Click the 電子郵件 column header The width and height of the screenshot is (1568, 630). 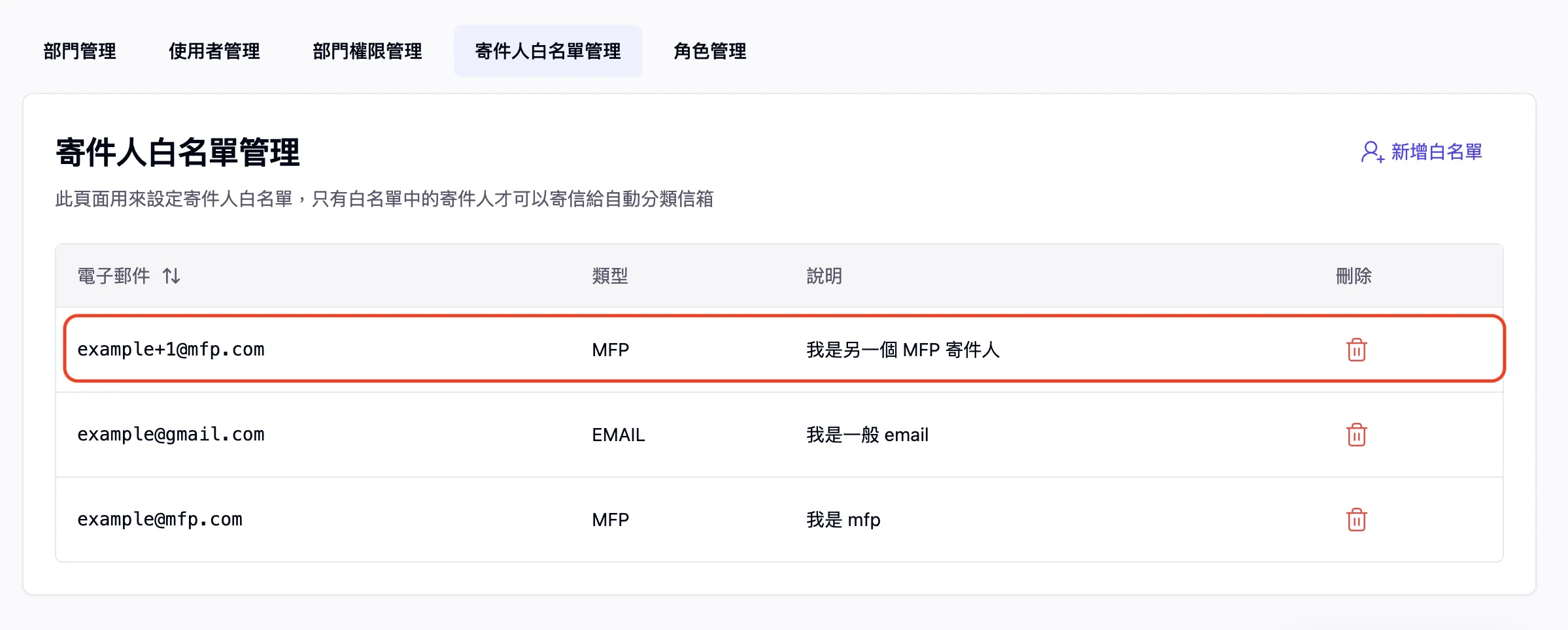coord(114,276)
